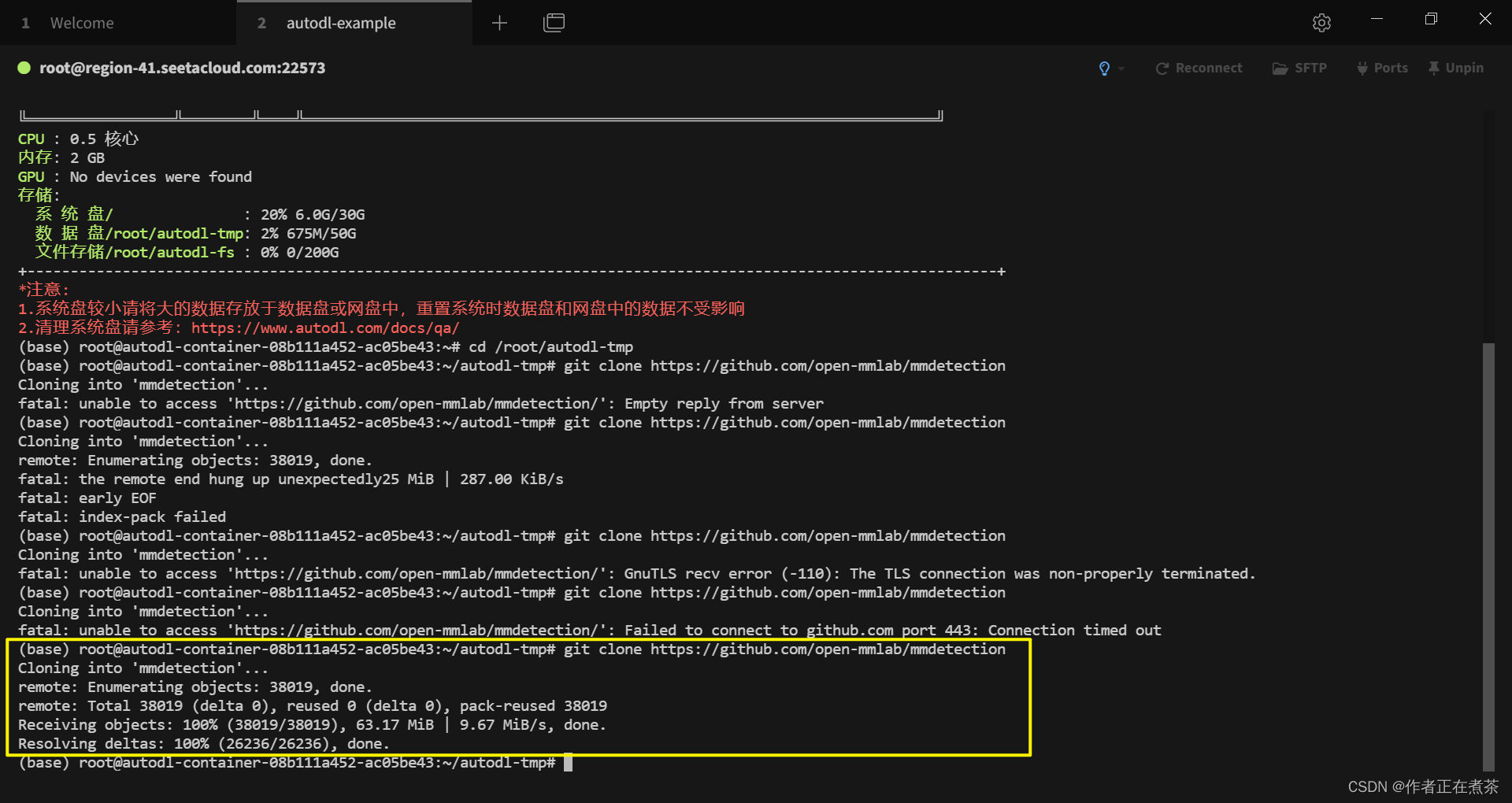The image size is (1512, 803).
Task: Unpin the session toolbar
Action: (x=1456, y=68)
